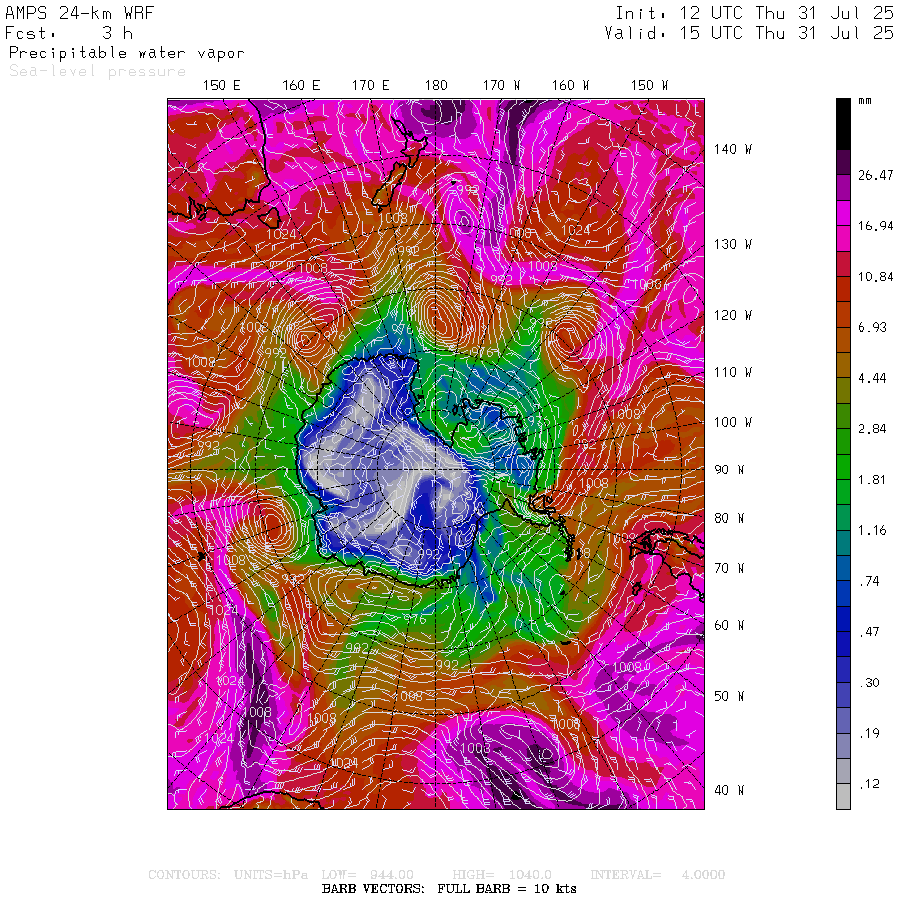Click the '2.84' color bar value

coord(873,429)
